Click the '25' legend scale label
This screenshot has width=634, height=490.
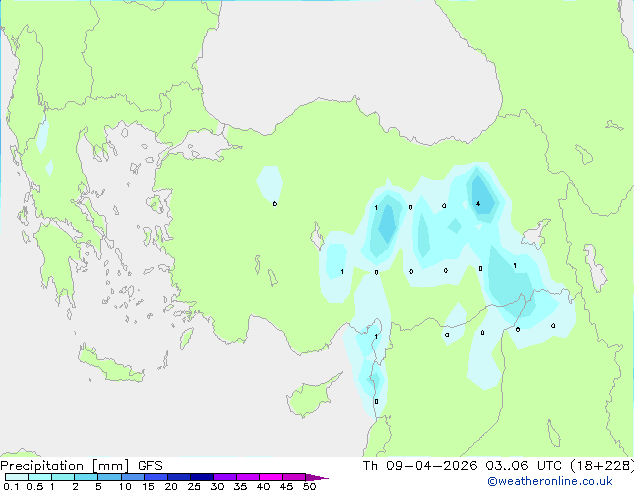[194, 486]
